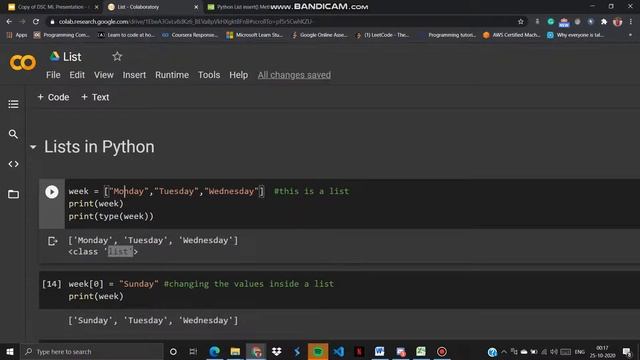Open the Google Online Asse... bookmark
Image resolution: width=640 pixels, height=360 pixels.
pyautogui.click(x=320, y=35)
